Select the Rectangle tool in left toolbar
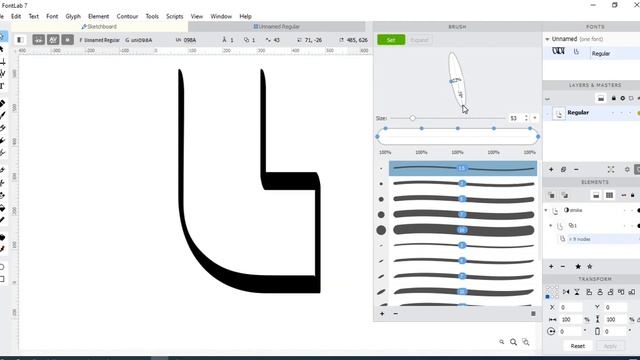 pyautogui.click(x=2, y=279)
